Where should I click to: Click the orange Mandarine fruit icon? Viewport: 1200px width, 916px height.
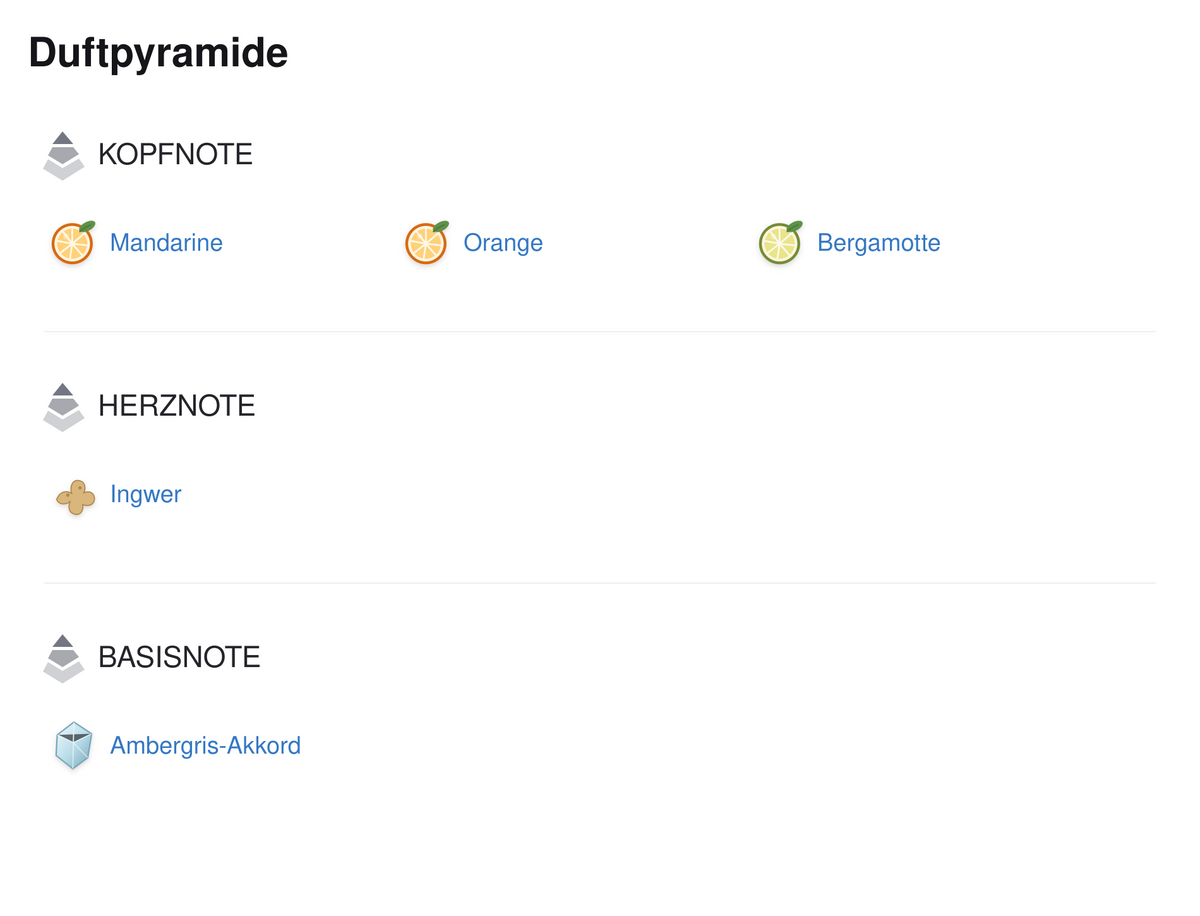73,243
